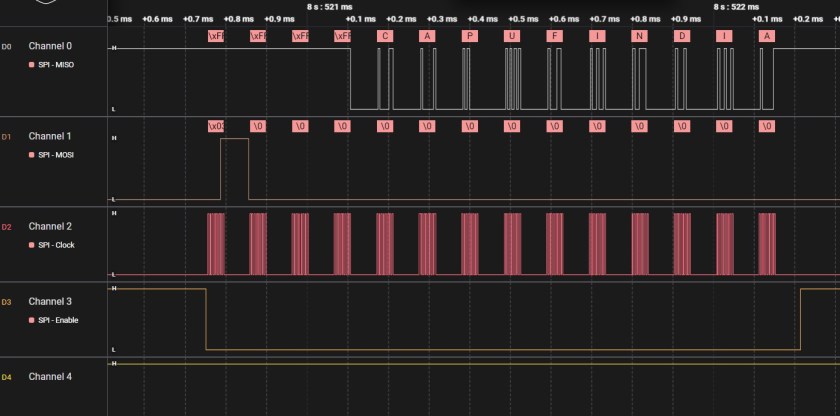Select the decoded MISO byte 'D'
Screen dimensions: 840x416
click(x=682, y=36)
